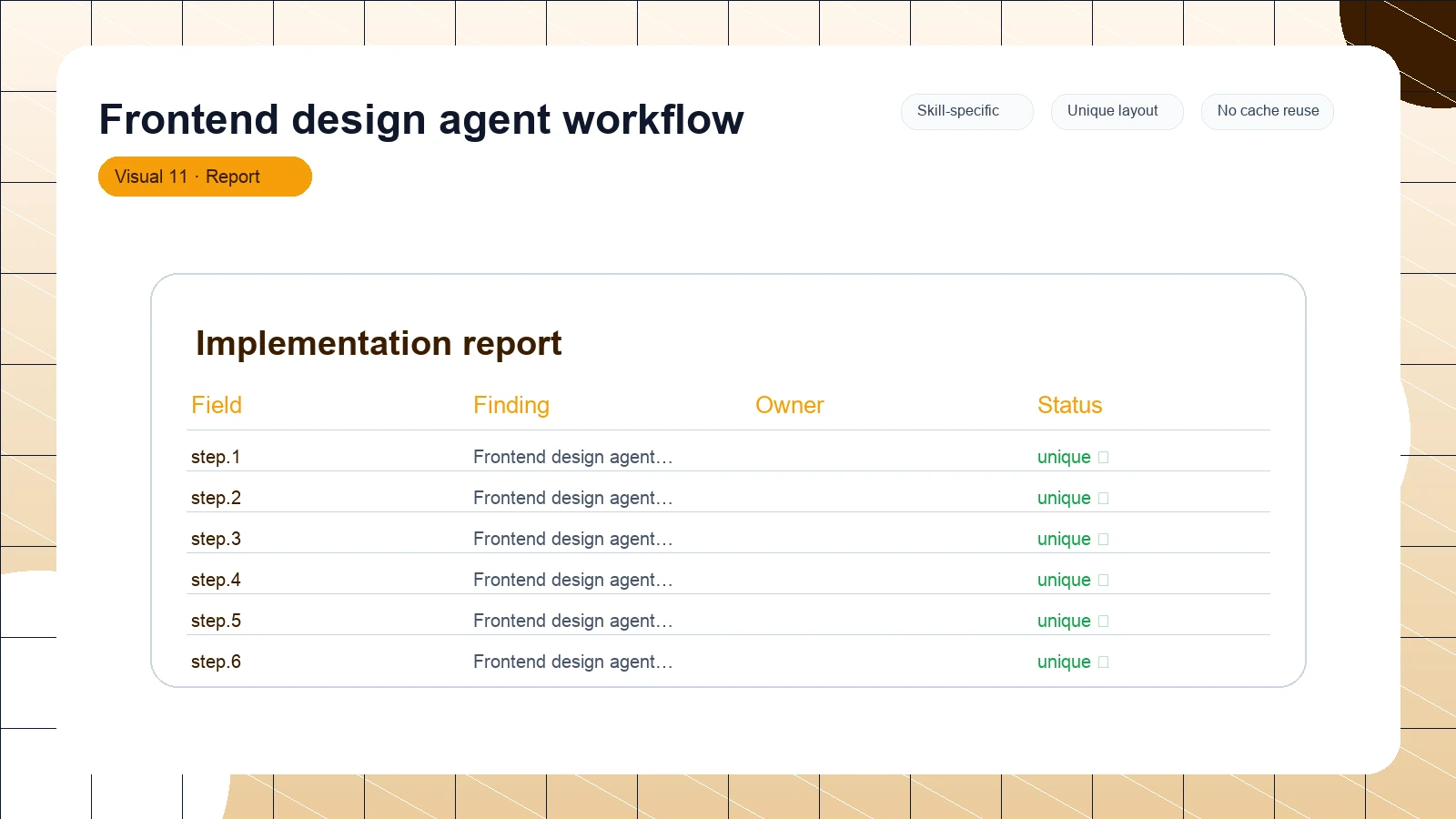
Task: Click the small square icon in step.5 status
Action: 1104,622
